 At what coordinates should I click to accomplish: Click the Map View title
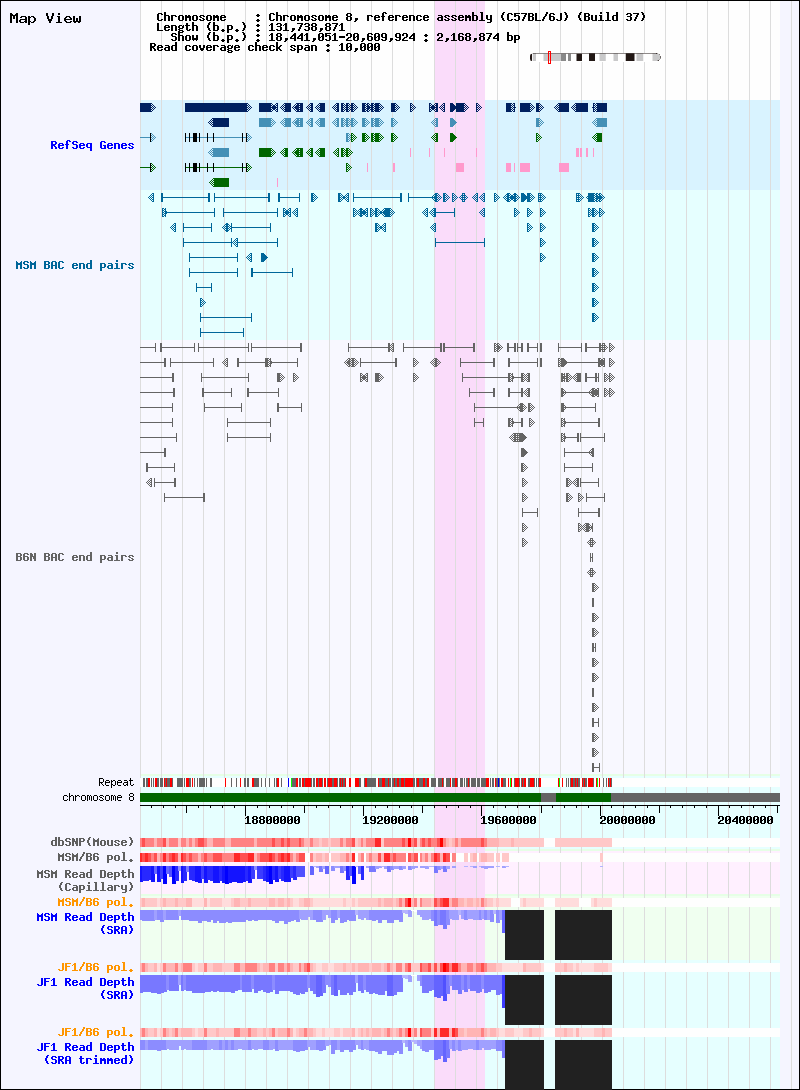pyautogui.click(x=45, y=19)
